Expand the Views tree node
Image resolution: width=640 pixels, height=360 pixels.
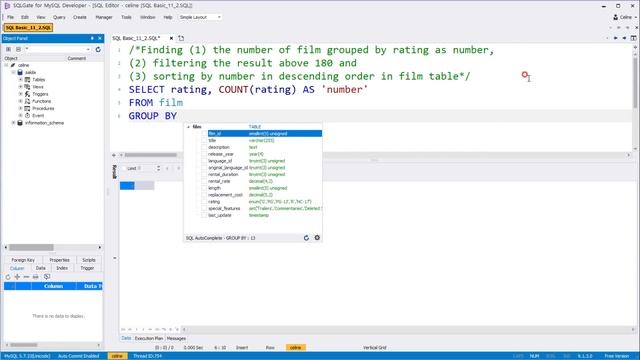(x=20, y=87)
